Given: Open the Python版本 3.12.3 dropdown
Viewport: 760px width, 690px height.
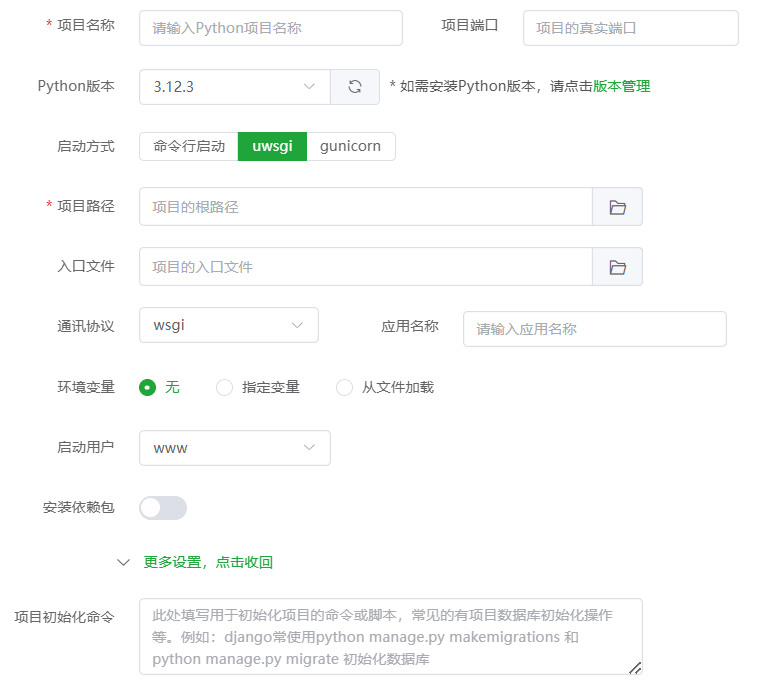Looking at the screenshot, I should pos(235,87).
